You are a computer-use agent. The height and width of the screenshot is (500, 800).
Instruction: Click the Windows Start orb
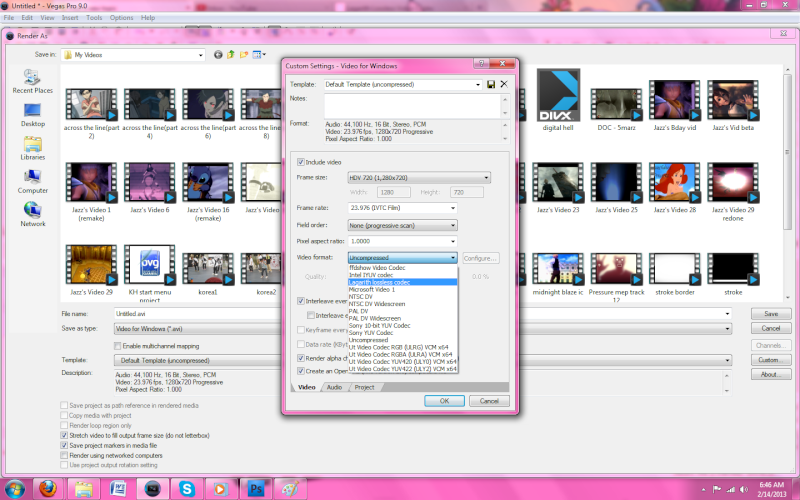pyautogui.click(x=15, y=489)
